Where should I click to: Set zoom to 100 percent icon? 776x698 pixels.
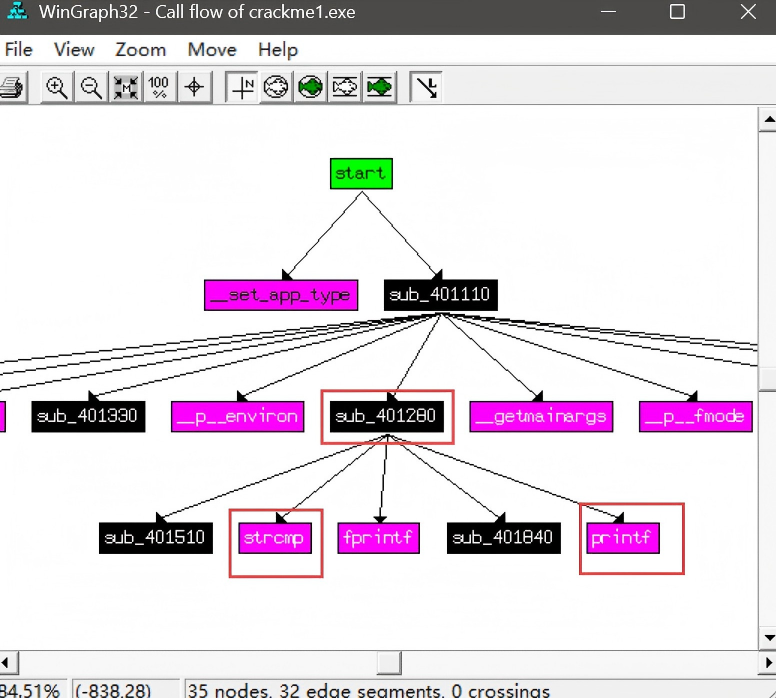159,88
